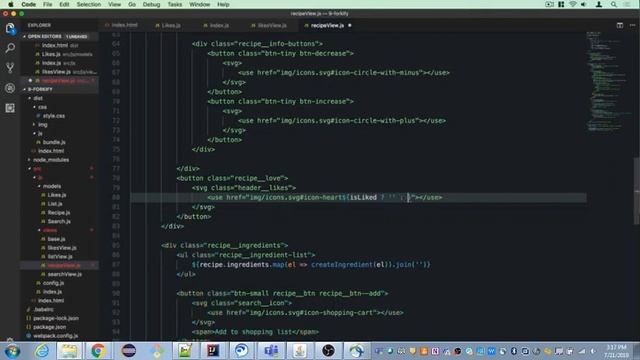
Task: Open listView.js in the views folder
Action: pyautogui.click(x=60, y=257)
